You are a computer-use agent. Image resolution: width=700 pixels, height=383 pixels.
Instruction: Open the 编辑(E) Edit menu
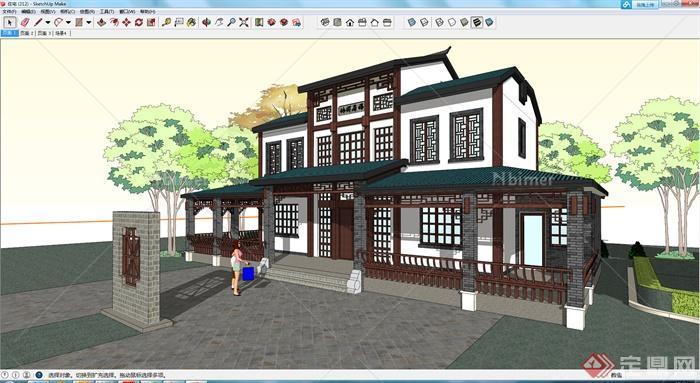28,12
